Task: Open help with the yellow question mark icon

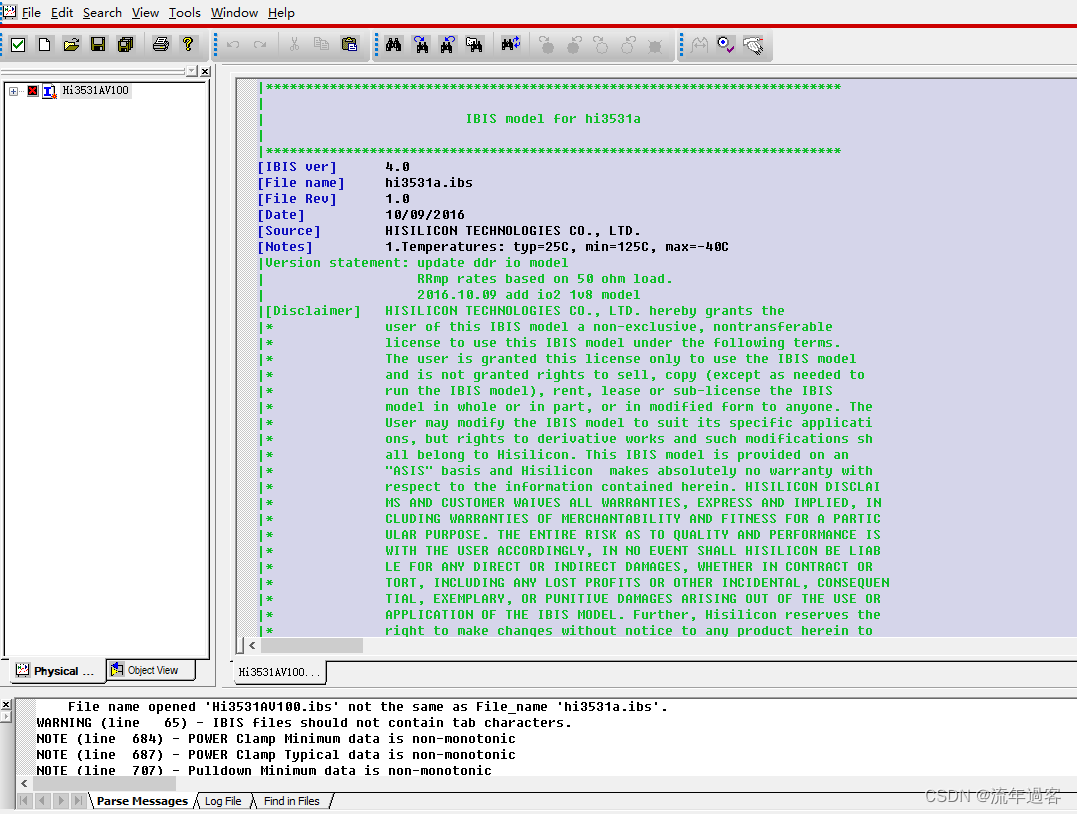Action: click(x=188, y=45)
